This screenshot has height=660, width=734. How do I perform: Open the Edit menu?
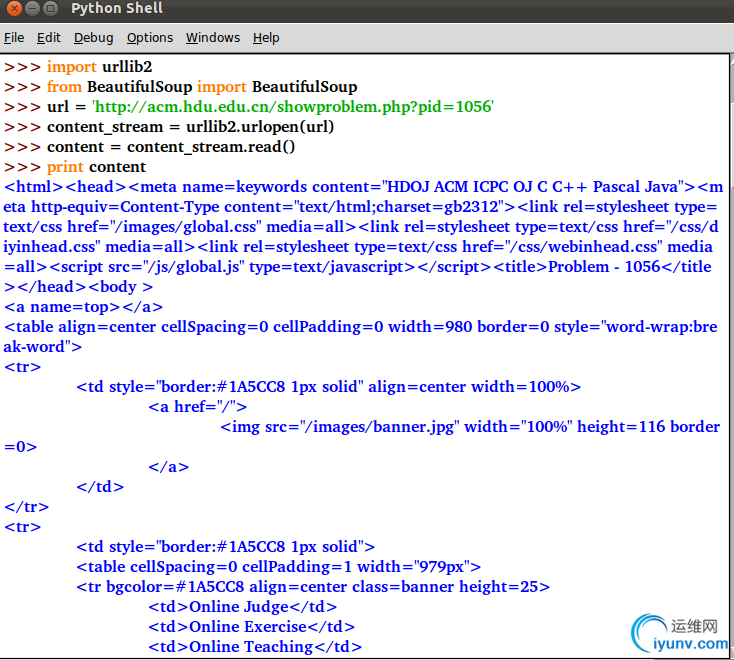49,37
